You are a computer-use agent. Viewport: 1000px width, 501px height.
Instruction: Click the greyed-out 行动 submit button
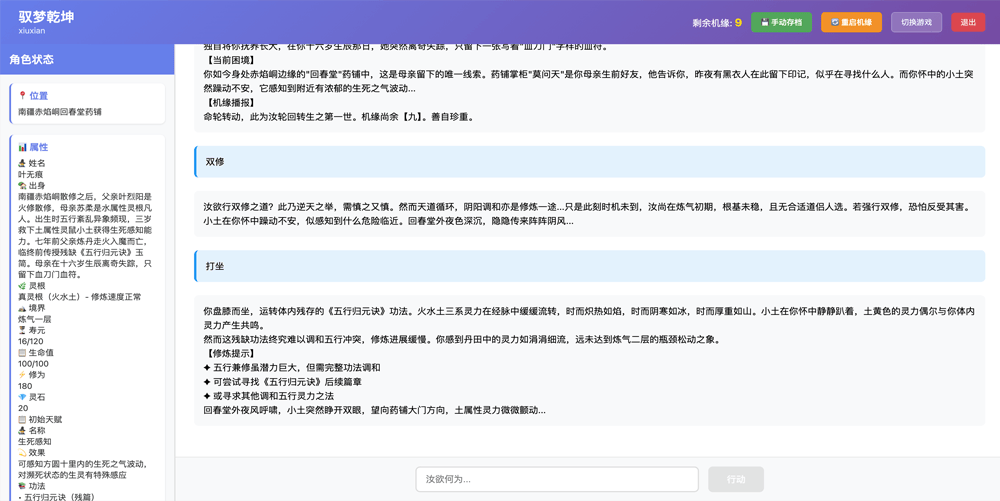pyautogui.click(x=735, y=479)
